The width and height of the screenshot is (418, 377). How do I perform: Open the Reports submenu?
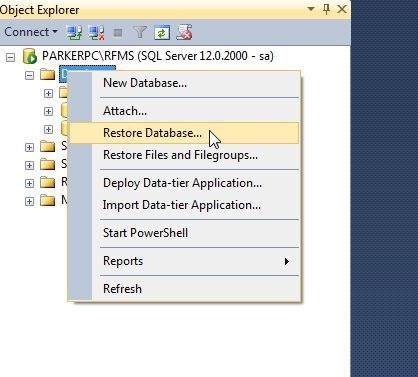tap(183, 261)
